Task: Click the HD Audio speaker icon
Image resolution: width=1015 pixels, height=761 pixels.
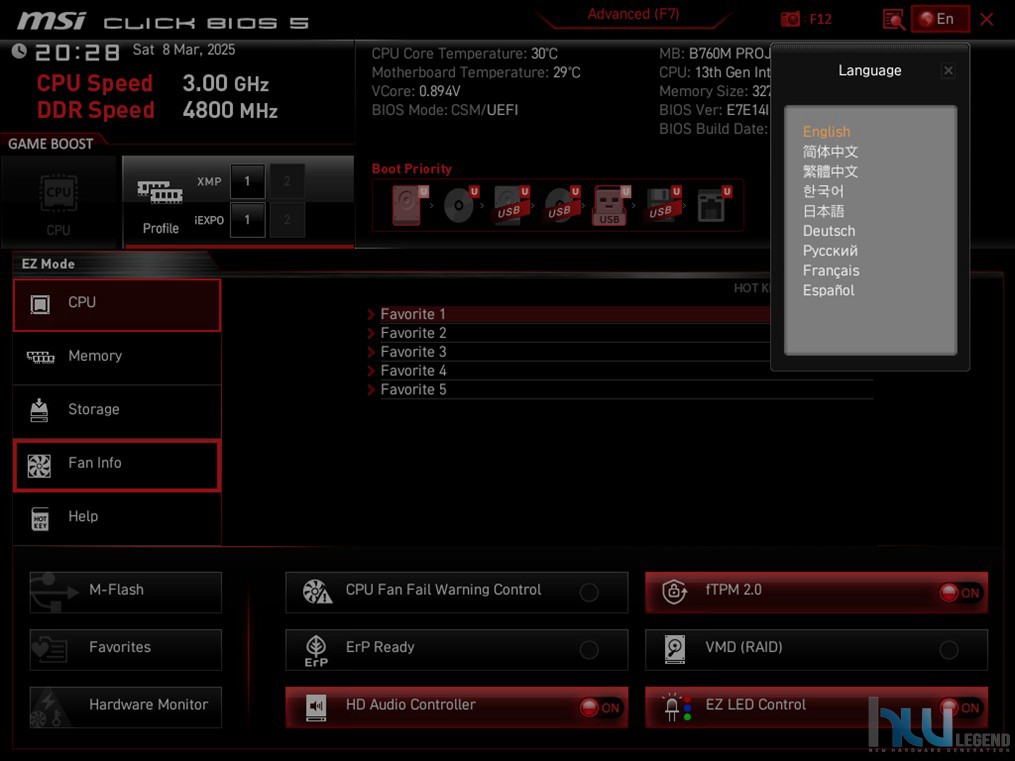Action: (x=316, y=708)
